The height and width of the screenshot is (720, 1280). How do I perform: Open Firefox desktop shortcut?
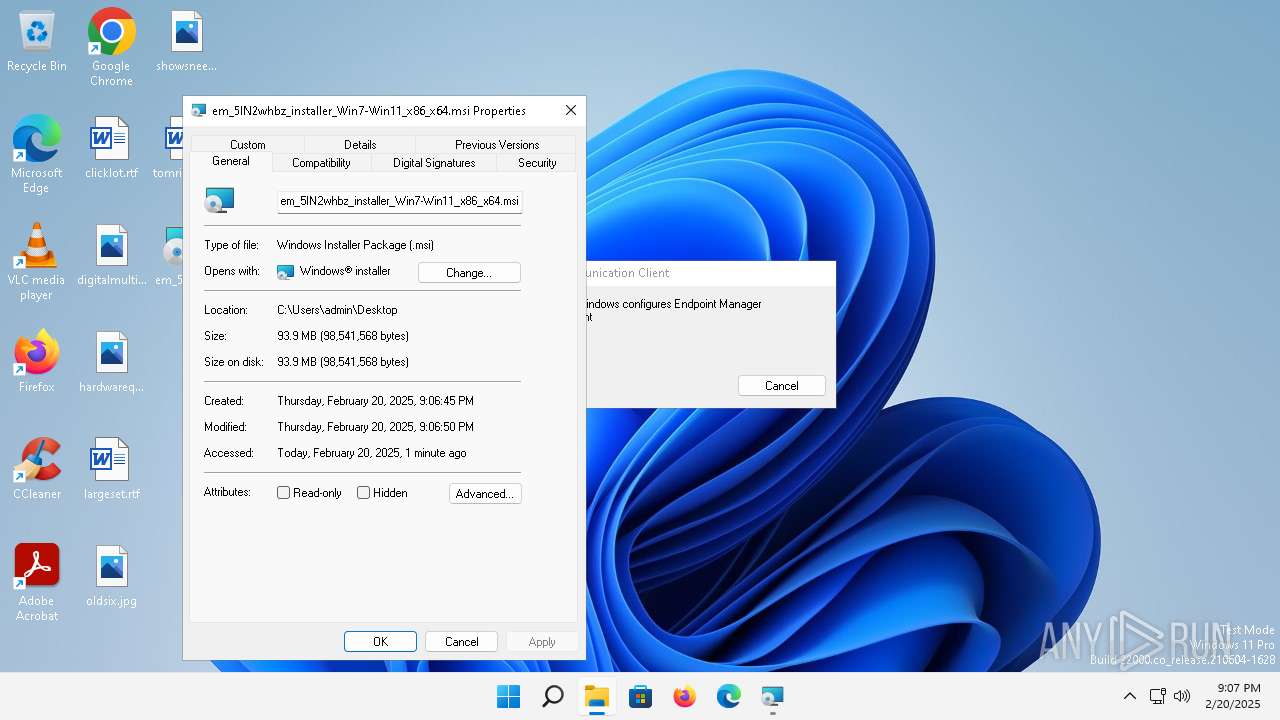coord(37,362)
